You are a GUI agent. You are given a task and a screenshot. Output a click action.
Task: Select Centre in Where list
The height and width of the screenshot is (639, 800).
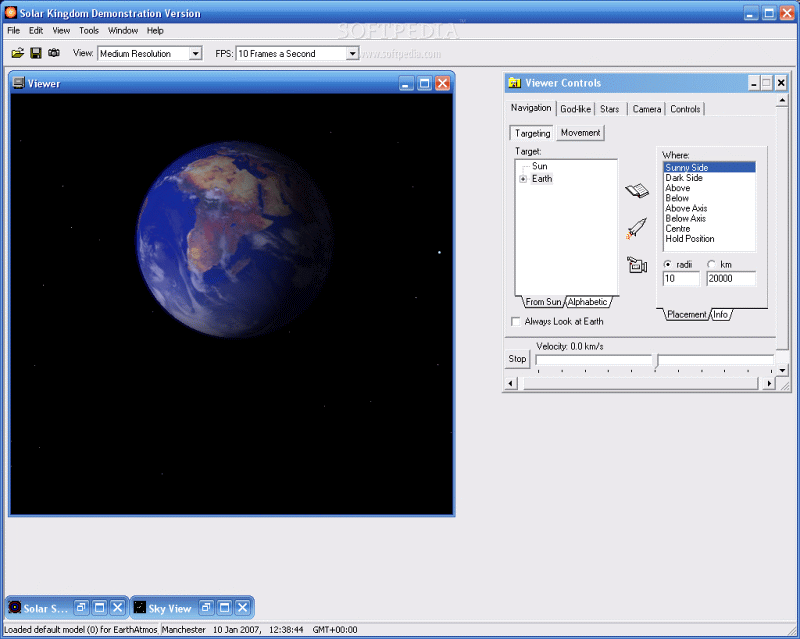709,229
